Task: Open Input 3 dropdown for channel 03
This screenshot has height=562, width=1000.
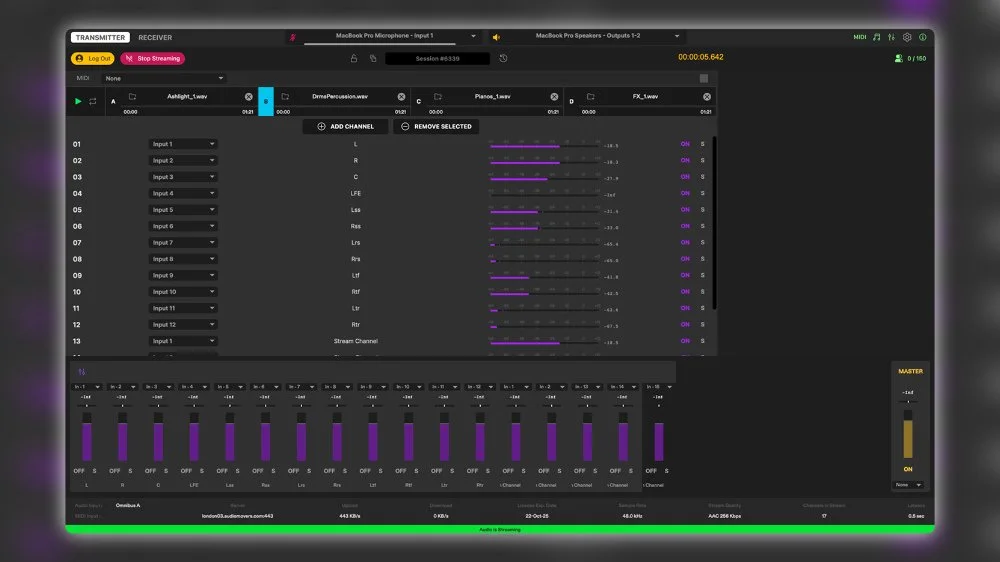Action: (x=182, y=177)
